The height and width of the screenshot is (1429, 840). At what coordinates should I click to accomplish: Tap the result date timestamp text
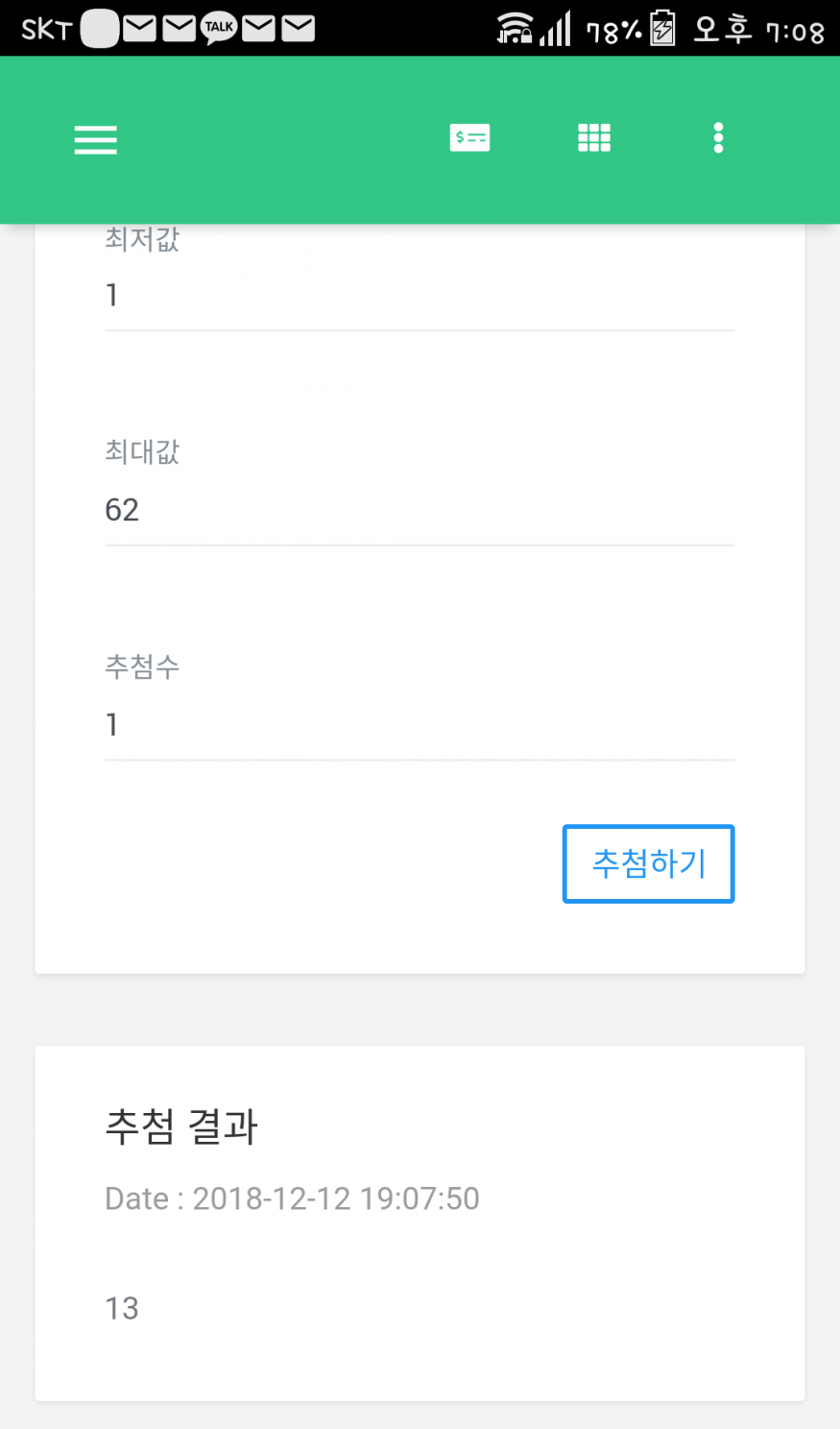click(x=292, y=1199)
